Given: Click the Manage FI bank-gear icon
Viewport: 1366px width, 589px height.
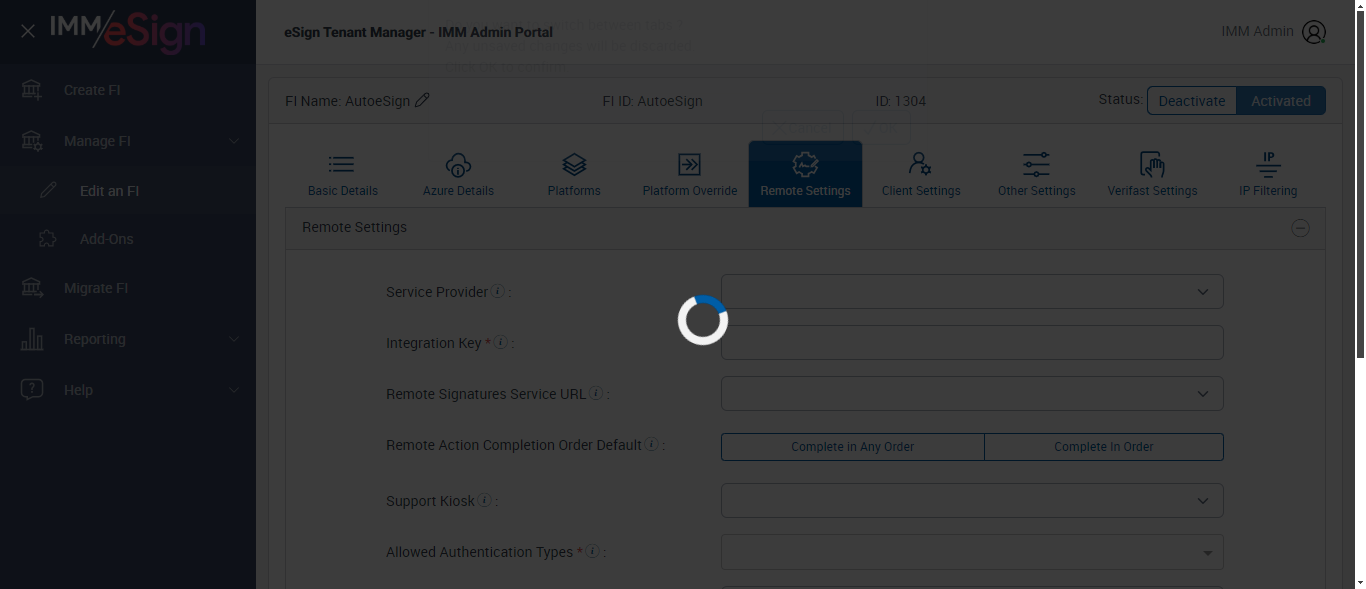Looking at the screenshot, I should tap(32, 141).
